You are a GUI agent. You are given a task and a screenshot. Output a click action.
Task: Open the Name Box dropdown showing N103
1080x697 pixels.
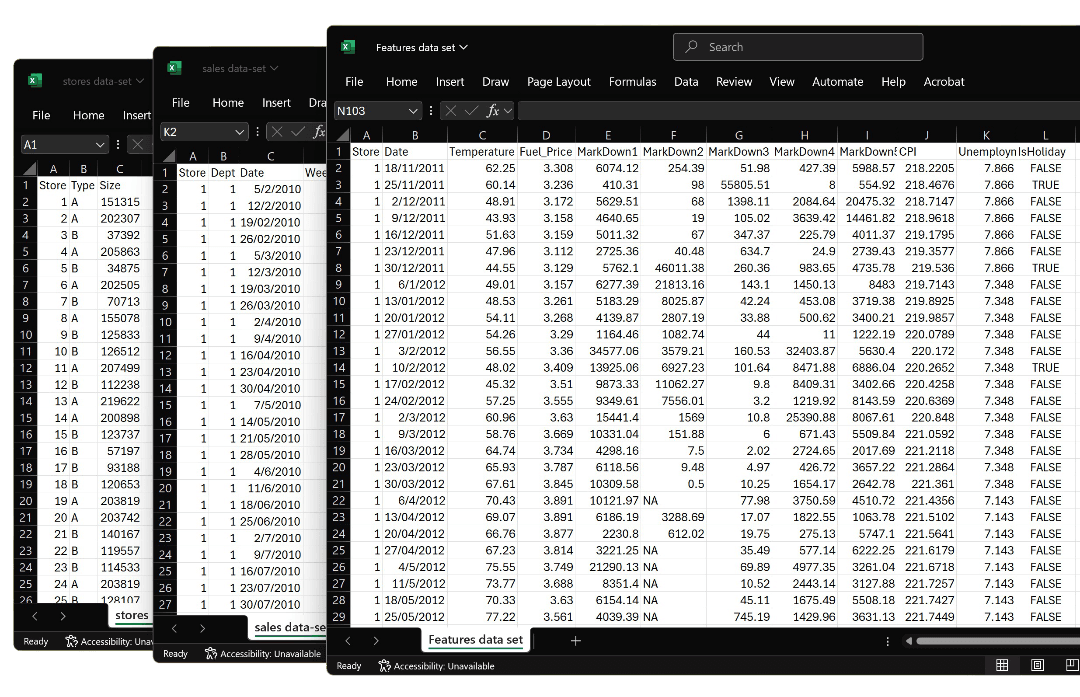pyautogui.click(x=413, y=110)
